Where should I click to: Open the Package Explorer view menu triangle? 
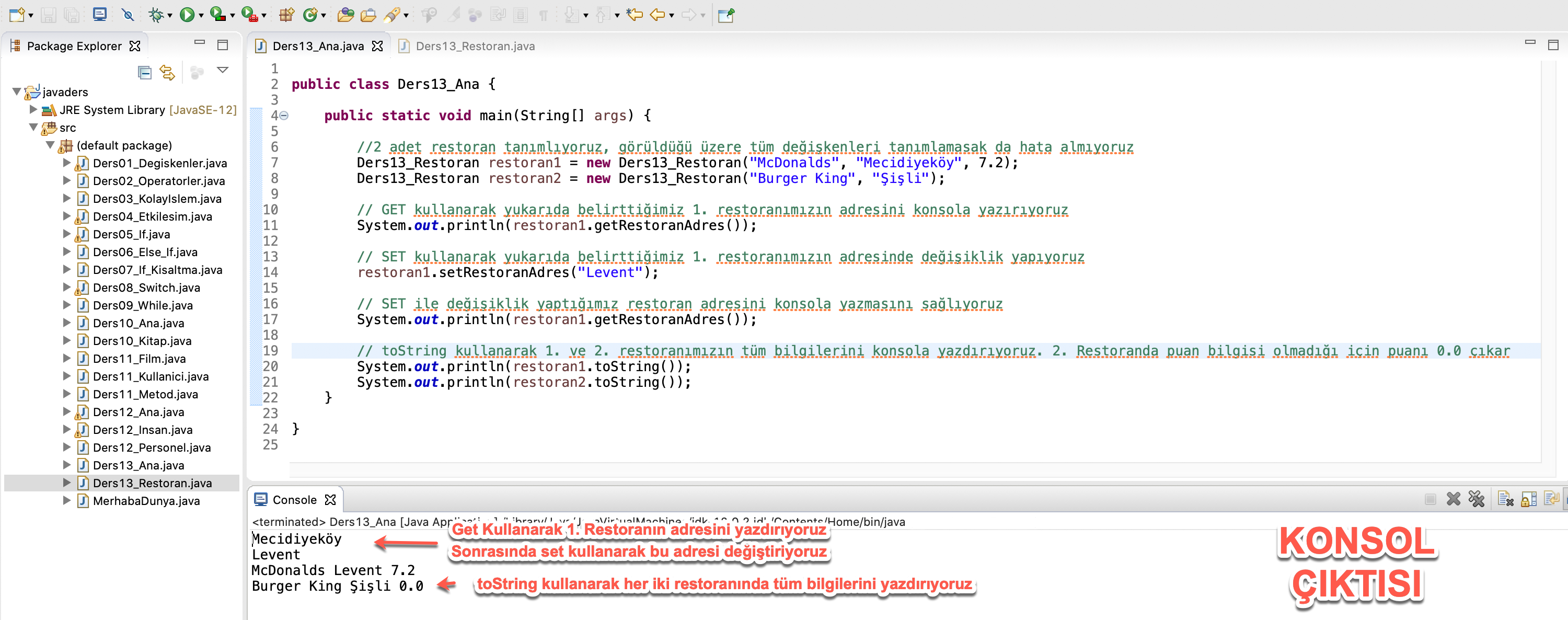(x=223, y=71)
